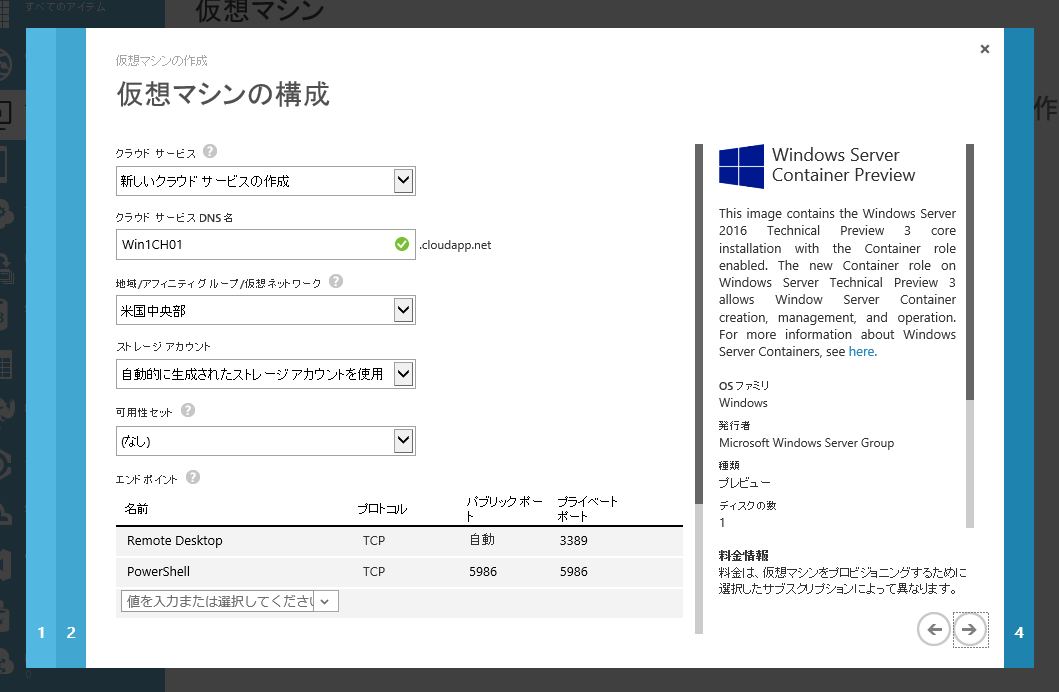
Task: Click the Remote Desktop row TCP protocol cell
Action: [373, 540]
